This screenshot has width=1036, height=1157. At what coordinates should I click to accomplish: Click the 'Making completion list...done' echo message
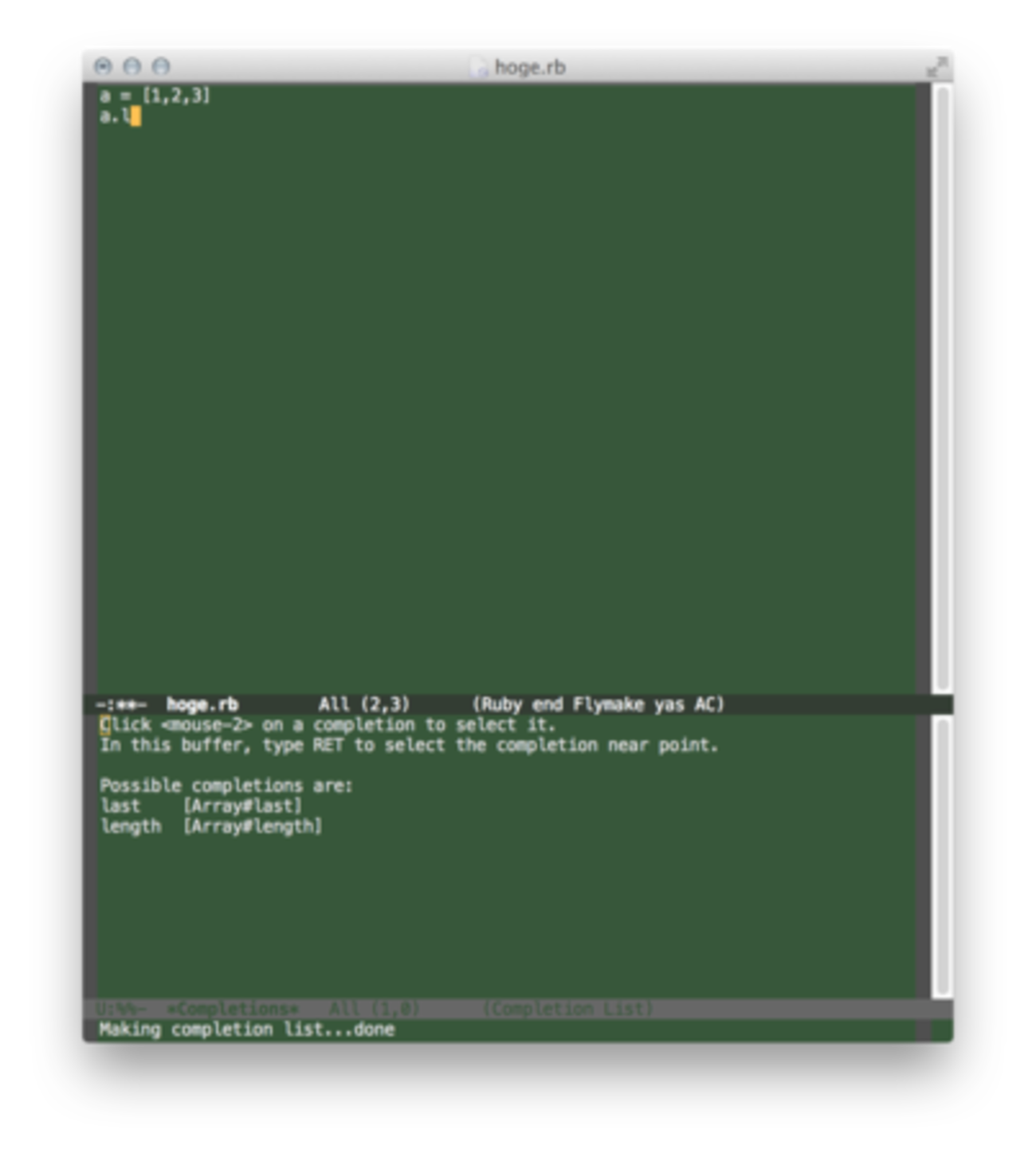(247, 1030)
